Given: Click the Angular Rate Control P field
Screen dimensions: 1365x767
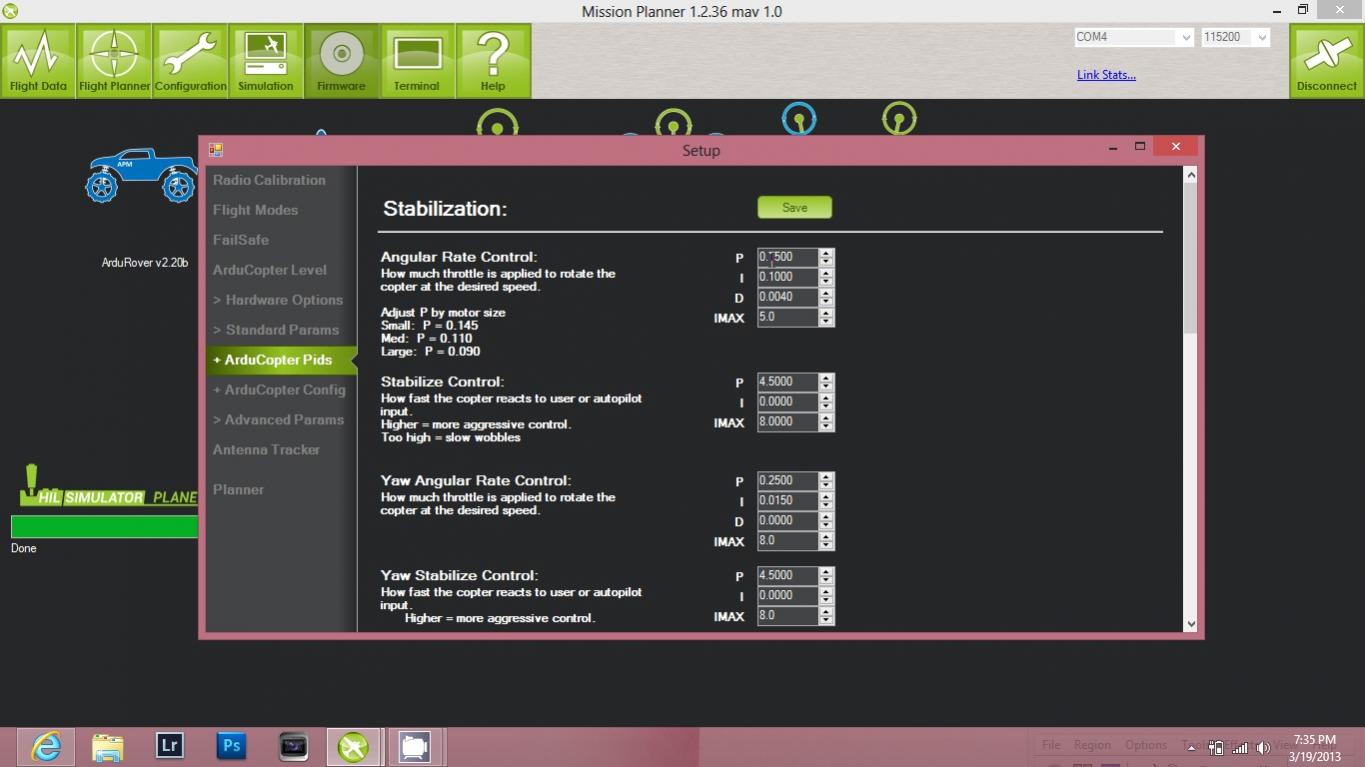Looking at the screenshot, I should [787, 257].
